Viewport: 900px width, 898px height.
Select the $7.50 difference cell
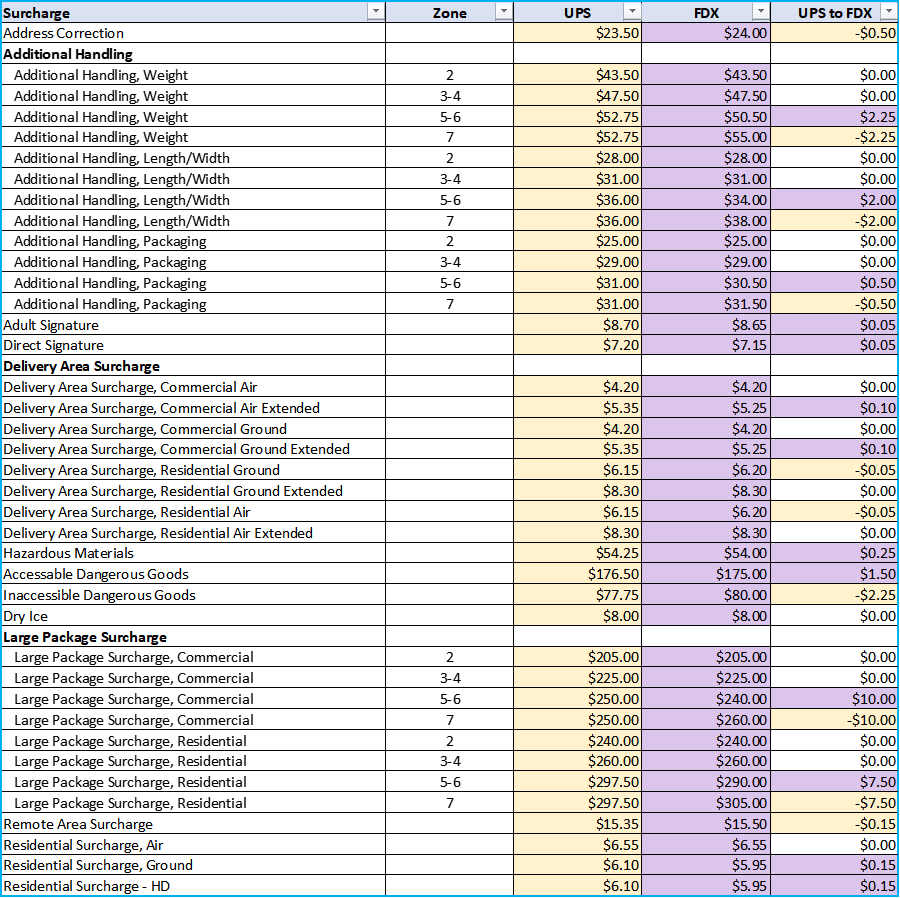click(835, 782)
